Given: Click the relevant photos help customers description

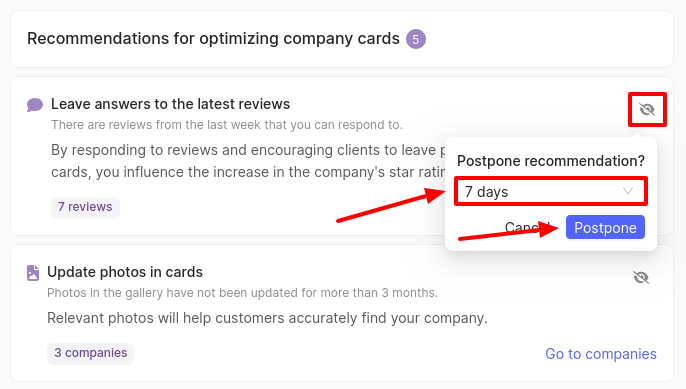Looking at the screenshot, I should [267, 318].
